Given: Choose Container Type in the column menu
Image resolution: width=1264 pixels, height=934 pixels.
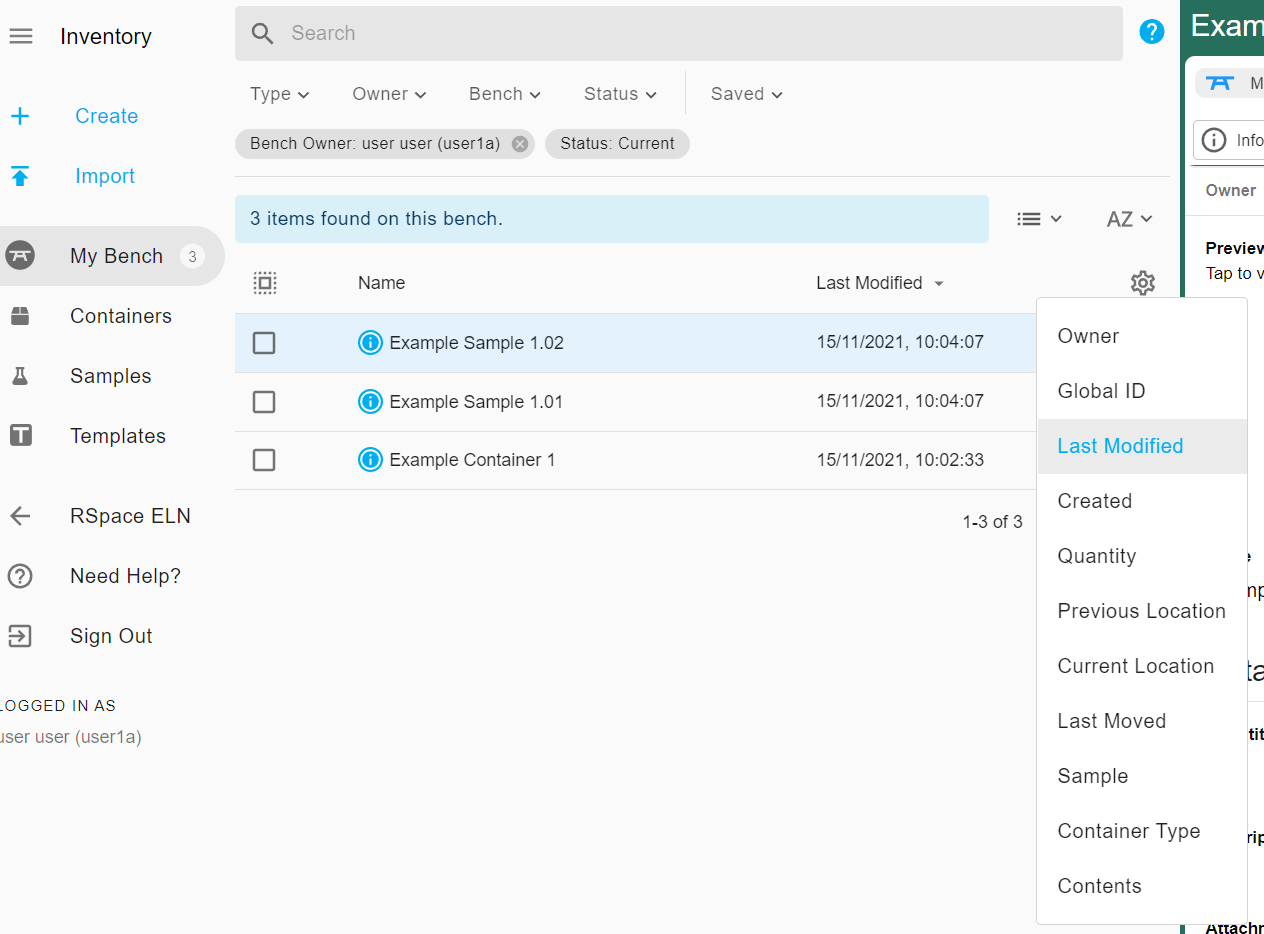Looking at the screenshot, I should pyautogui.click(x=1142, y=831).
